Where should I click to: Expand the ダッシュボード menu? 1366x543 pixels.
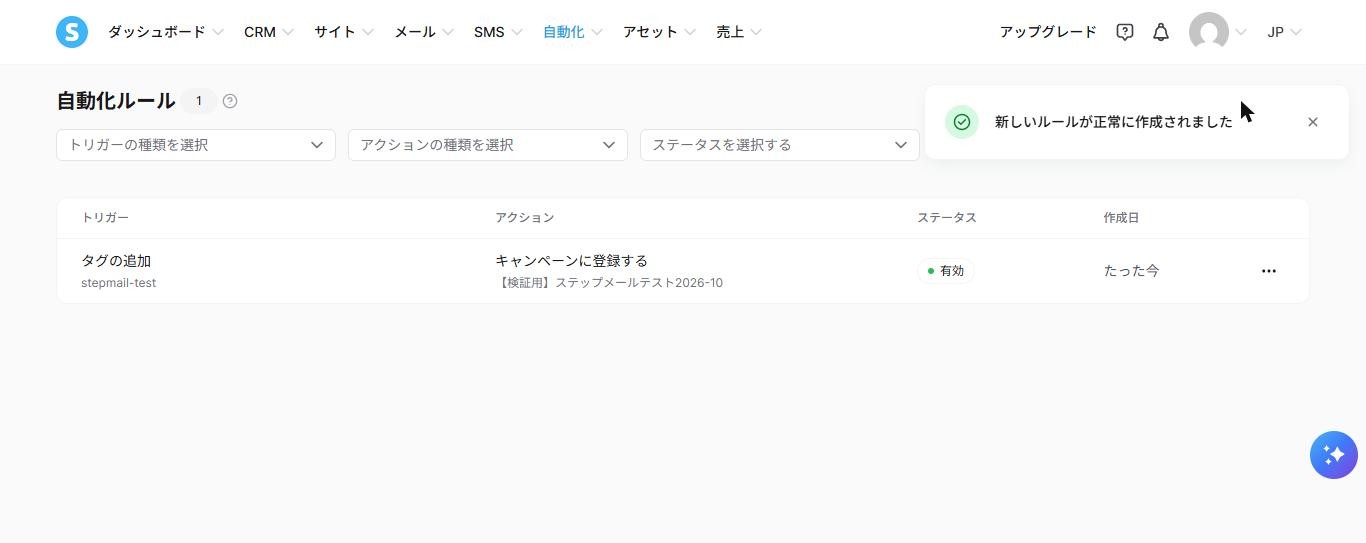166,32
